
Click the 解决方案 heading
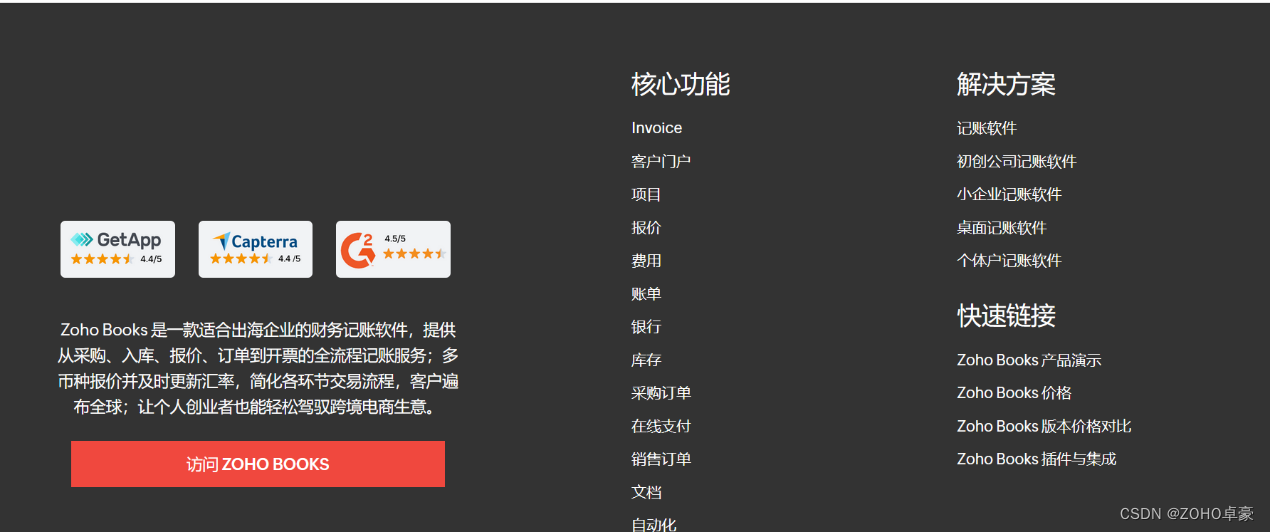[1006, 84]
